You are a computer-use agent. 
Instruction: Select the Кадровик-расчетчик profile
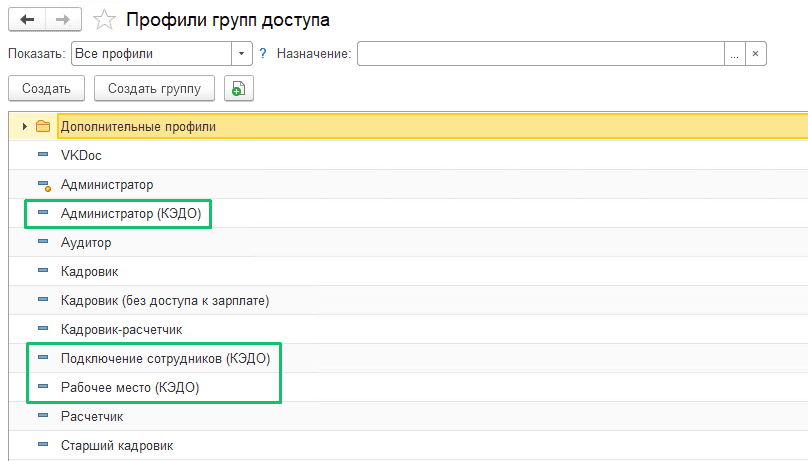[122, 330]
